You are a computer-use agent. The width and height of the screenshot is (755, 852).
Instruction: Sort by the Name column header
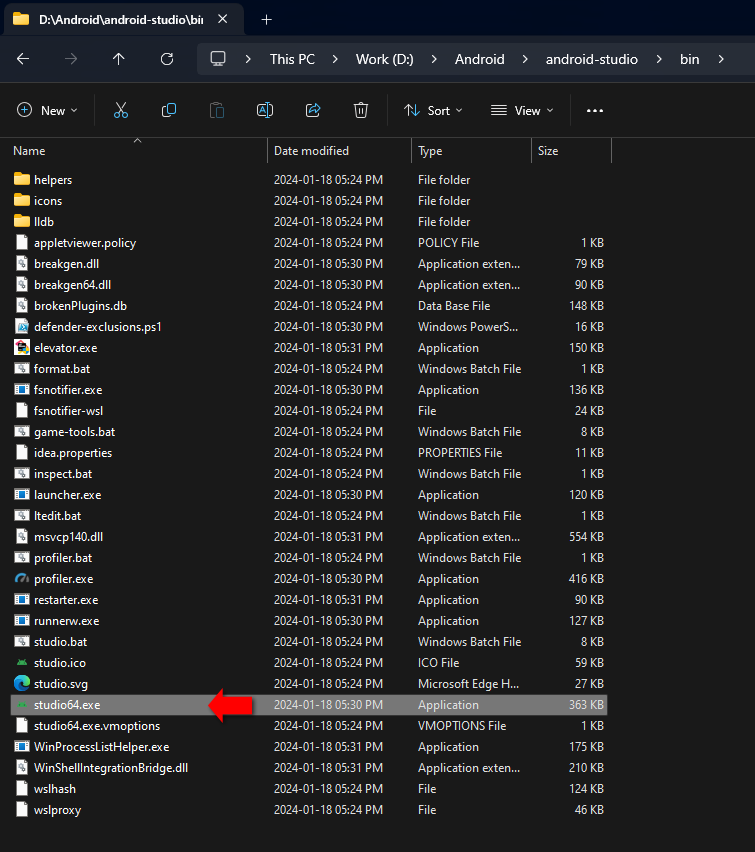point(29,151)
